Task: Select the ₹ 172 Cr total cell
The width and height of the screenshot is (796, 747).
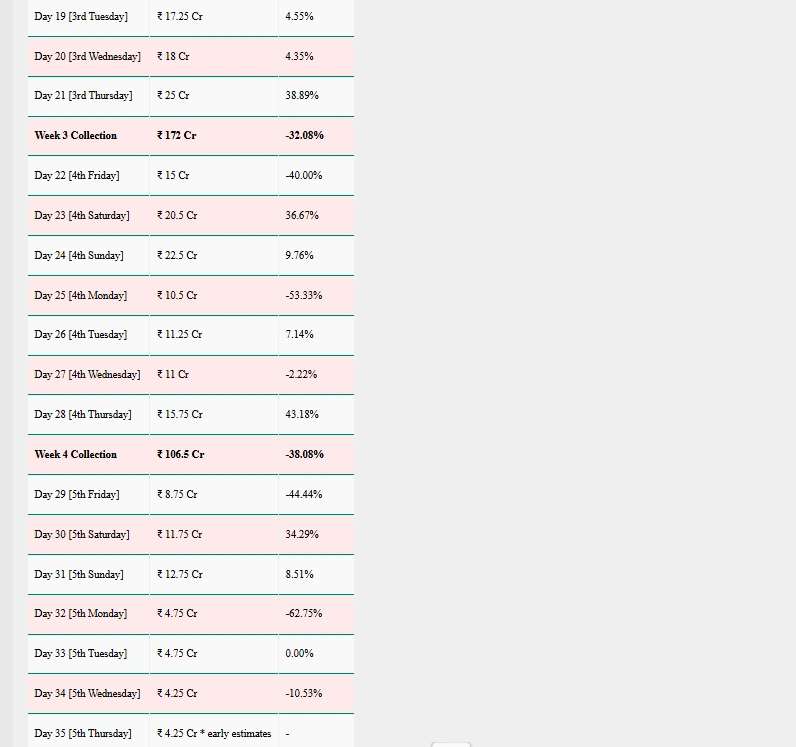Action: coord(177,136)
